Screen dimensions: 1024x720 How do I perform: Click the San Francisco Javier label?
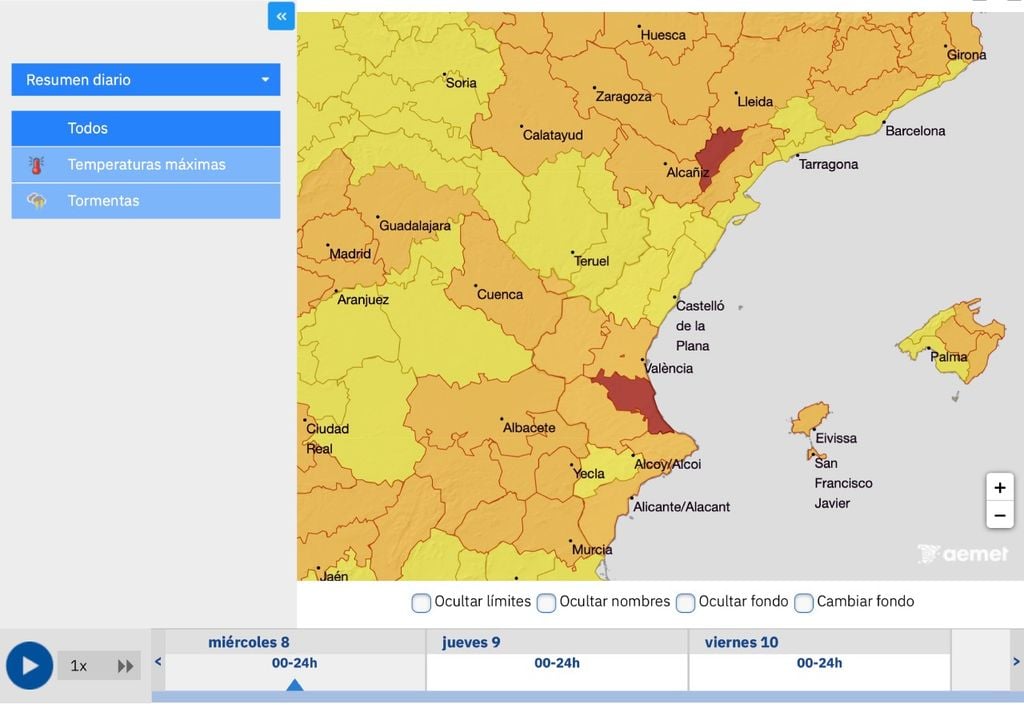(843, 483)
